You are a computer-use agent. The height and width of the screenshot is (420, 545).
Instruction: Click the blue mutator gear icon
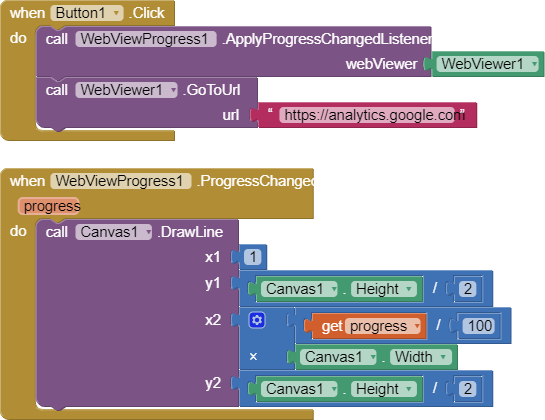coord(257,320)
